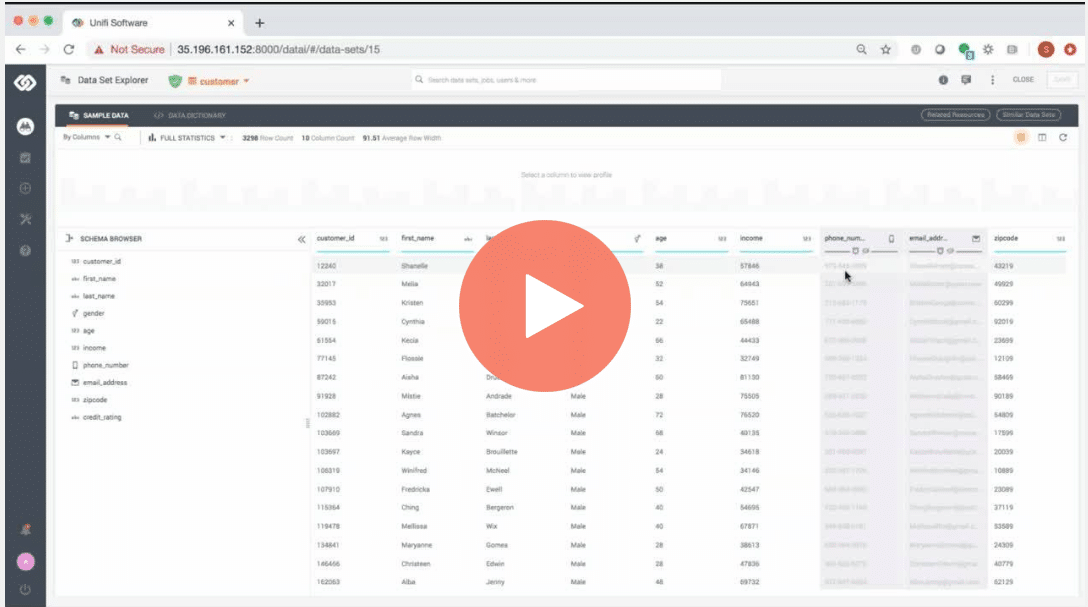Click the search data sets input field
1088x607 pixels.
pyautogui.click(x=560, y=79)
